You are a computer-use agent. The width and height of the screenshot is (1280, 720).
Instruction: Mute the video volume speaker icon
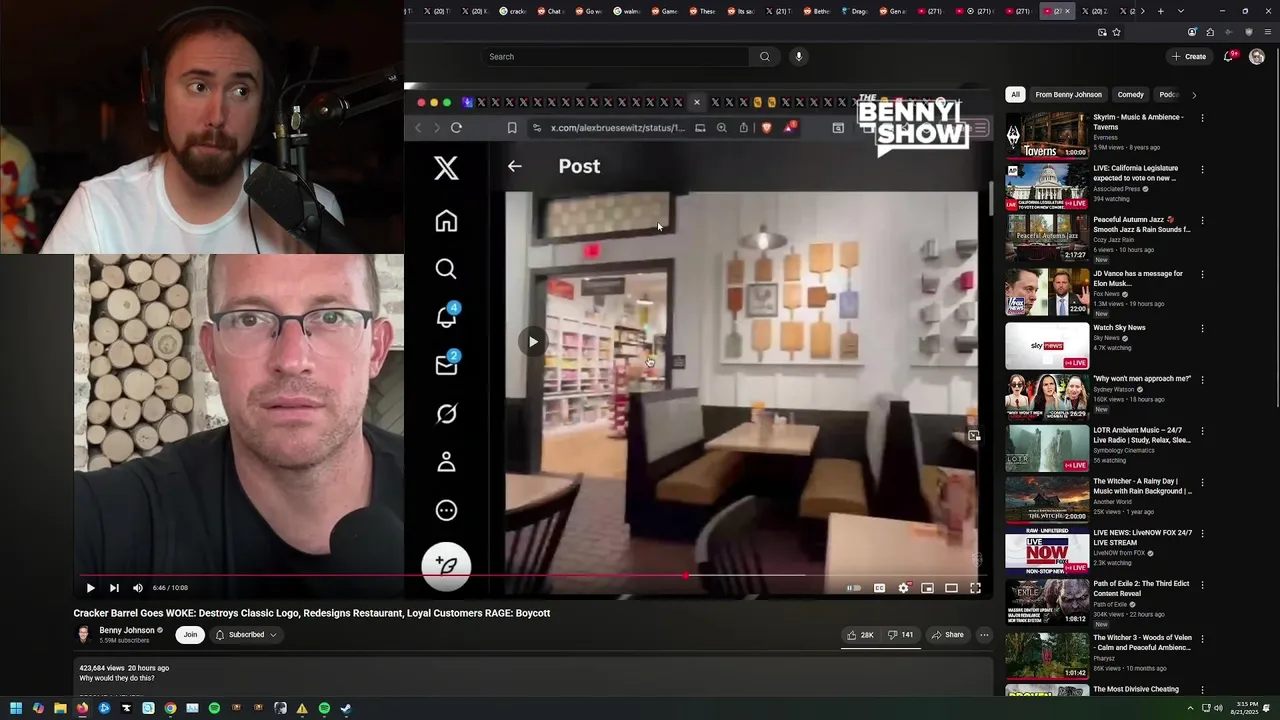click(138, 588)
